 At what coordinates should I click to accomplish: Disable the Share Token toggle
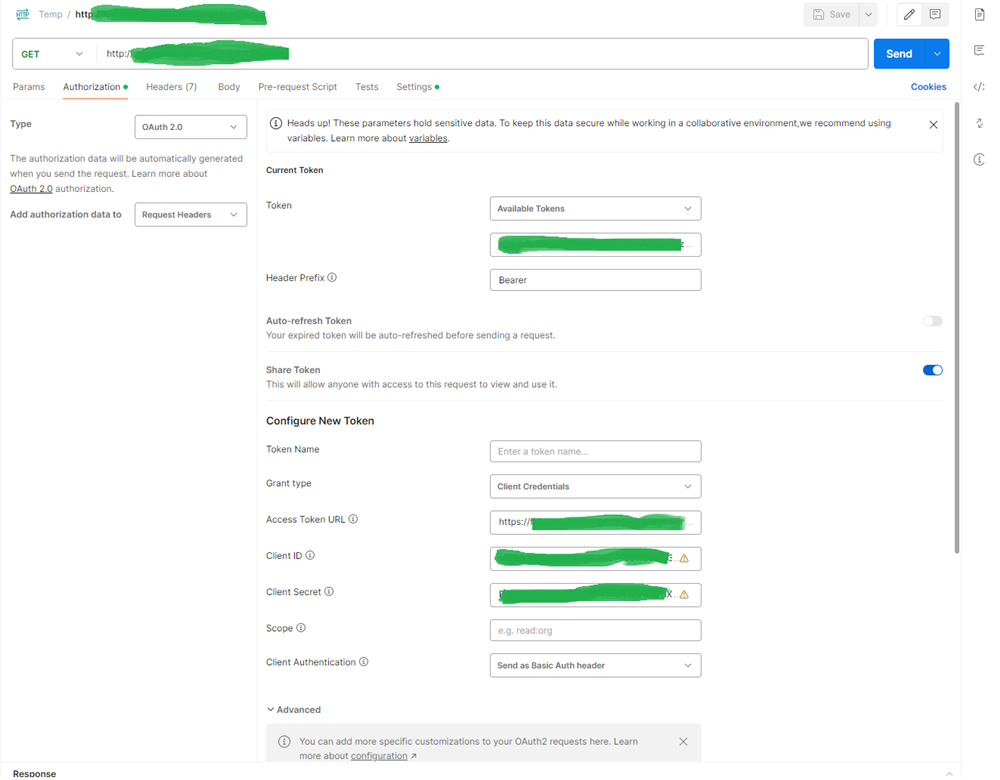point(932,370)
